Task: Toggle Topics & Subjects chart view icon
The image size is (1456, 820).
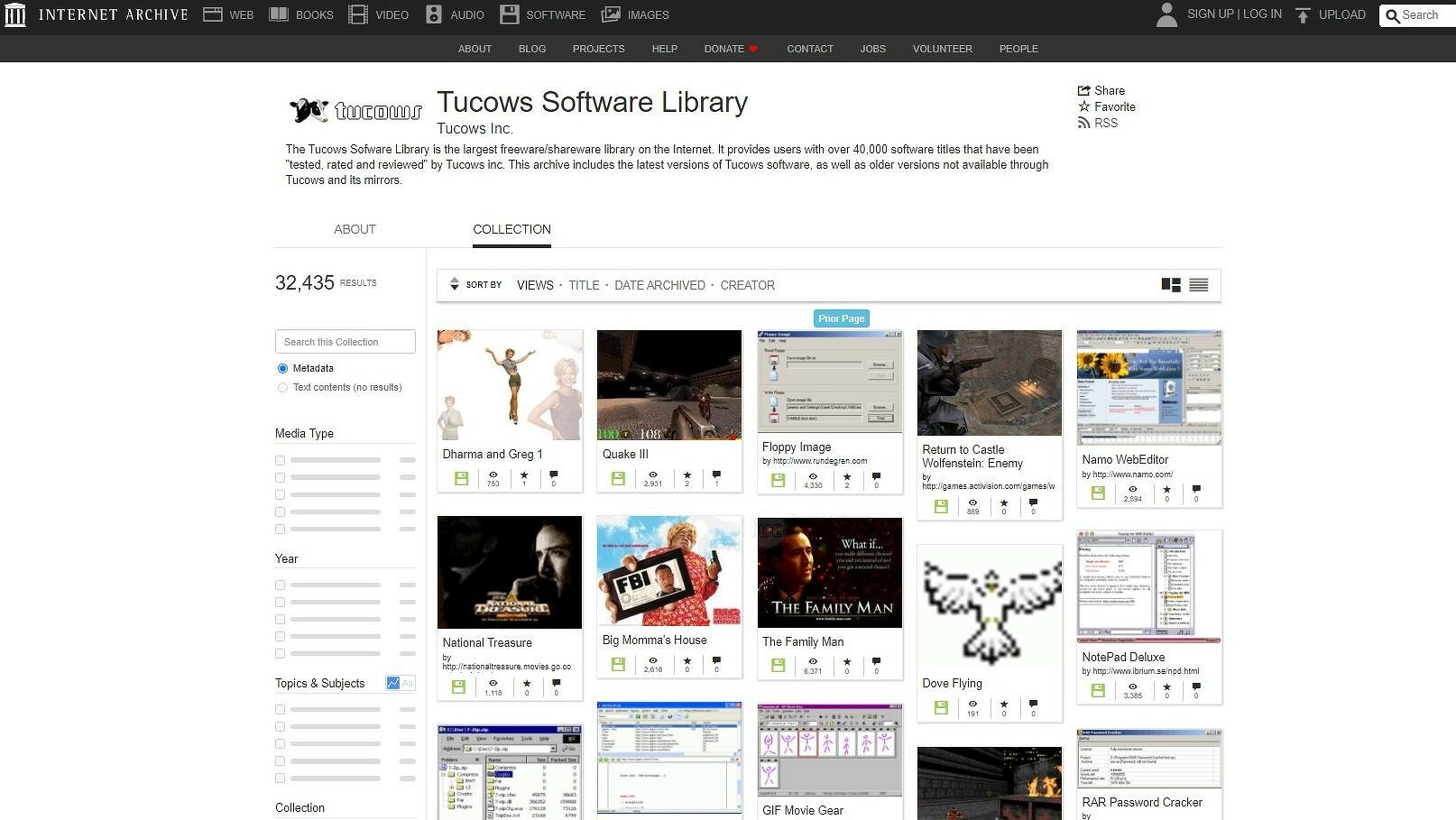Action: tap(393, 683)
